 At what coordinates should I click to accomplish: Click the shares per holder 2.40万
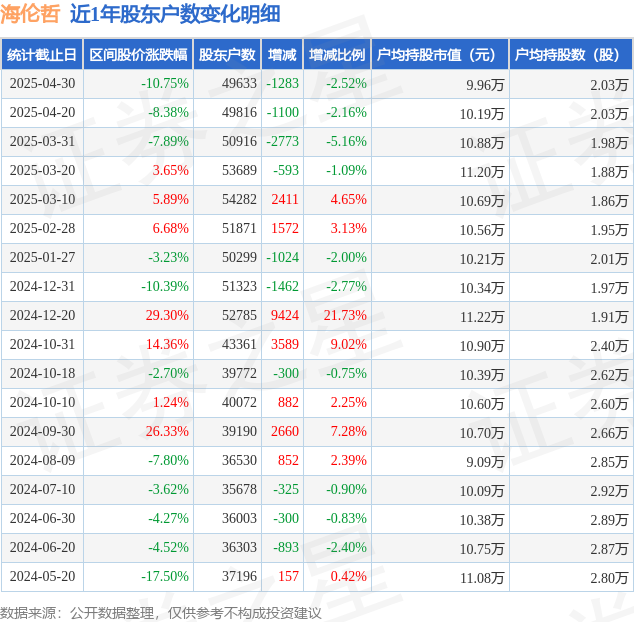pos(609,347)
